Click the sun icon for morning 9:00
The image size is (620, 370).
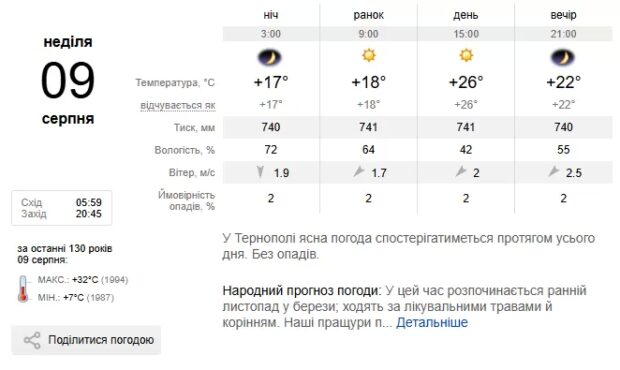pyautogui.click(x=369, y=55)
